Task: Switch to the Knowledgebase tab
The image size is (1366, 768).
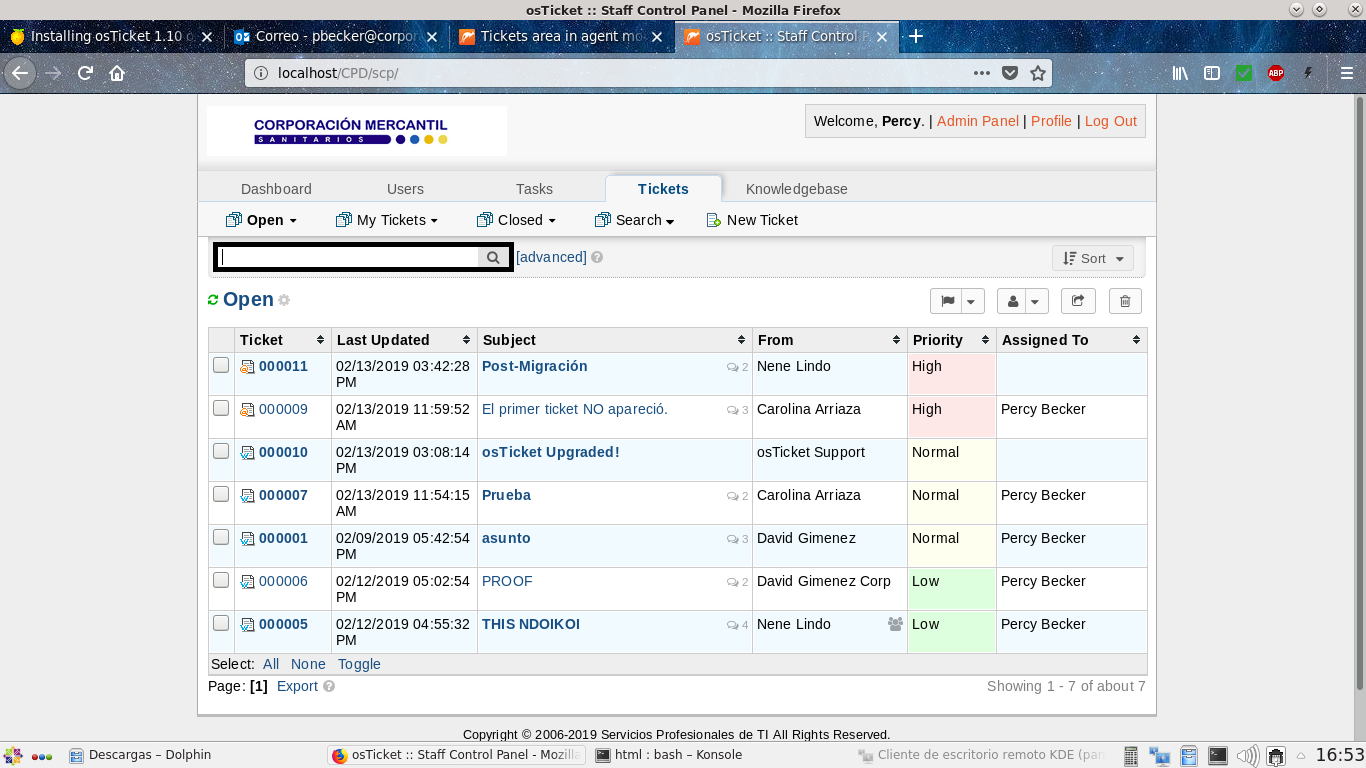Action: pyautogui.click(x=796, y=189)
